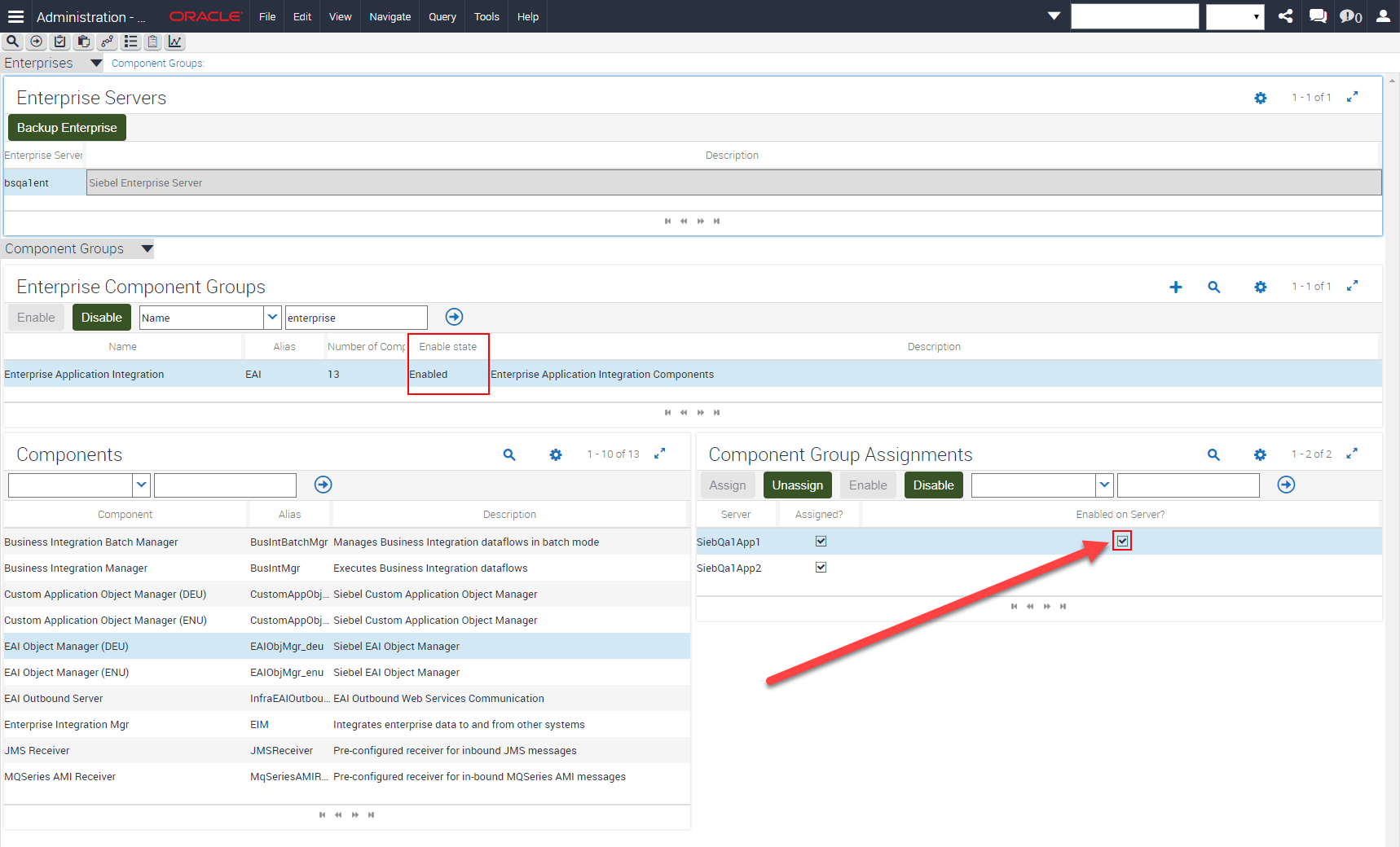Click the Execute Query arrow toolbar icon

[x=36, y=42]
